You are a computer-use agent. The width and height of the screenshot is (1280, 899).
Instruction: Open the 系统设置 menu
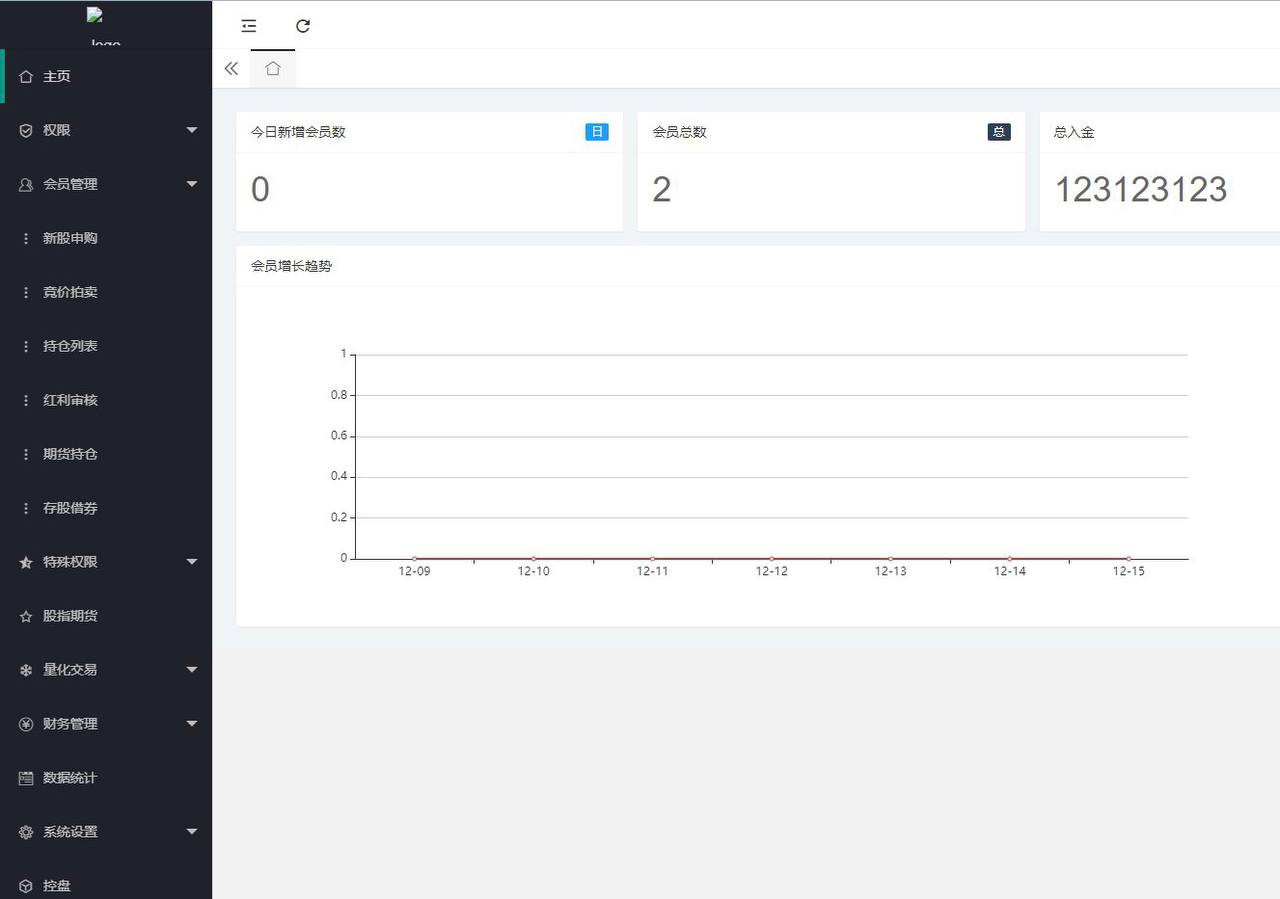click(70, 832)
